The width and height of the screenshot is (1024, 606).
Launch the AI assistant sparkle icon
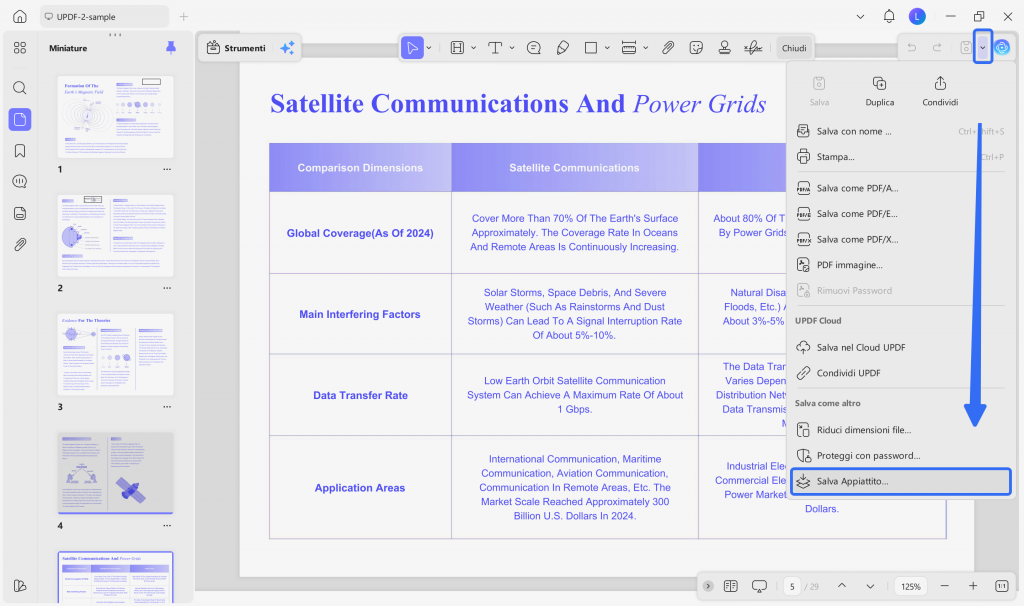coord(287,48)
